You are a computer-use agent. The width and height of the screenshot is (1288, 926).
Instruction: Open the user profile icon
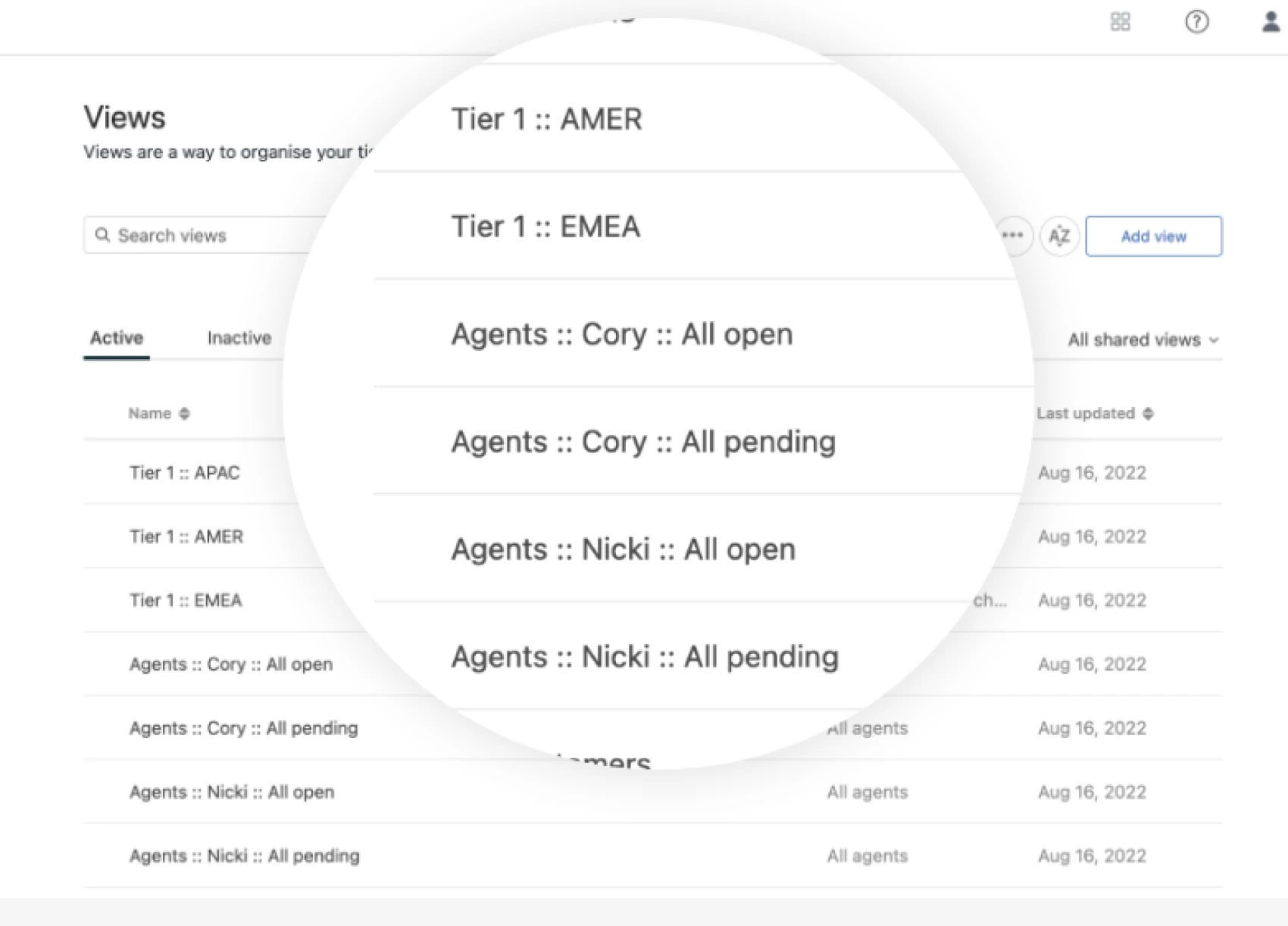pos(1271,21)
